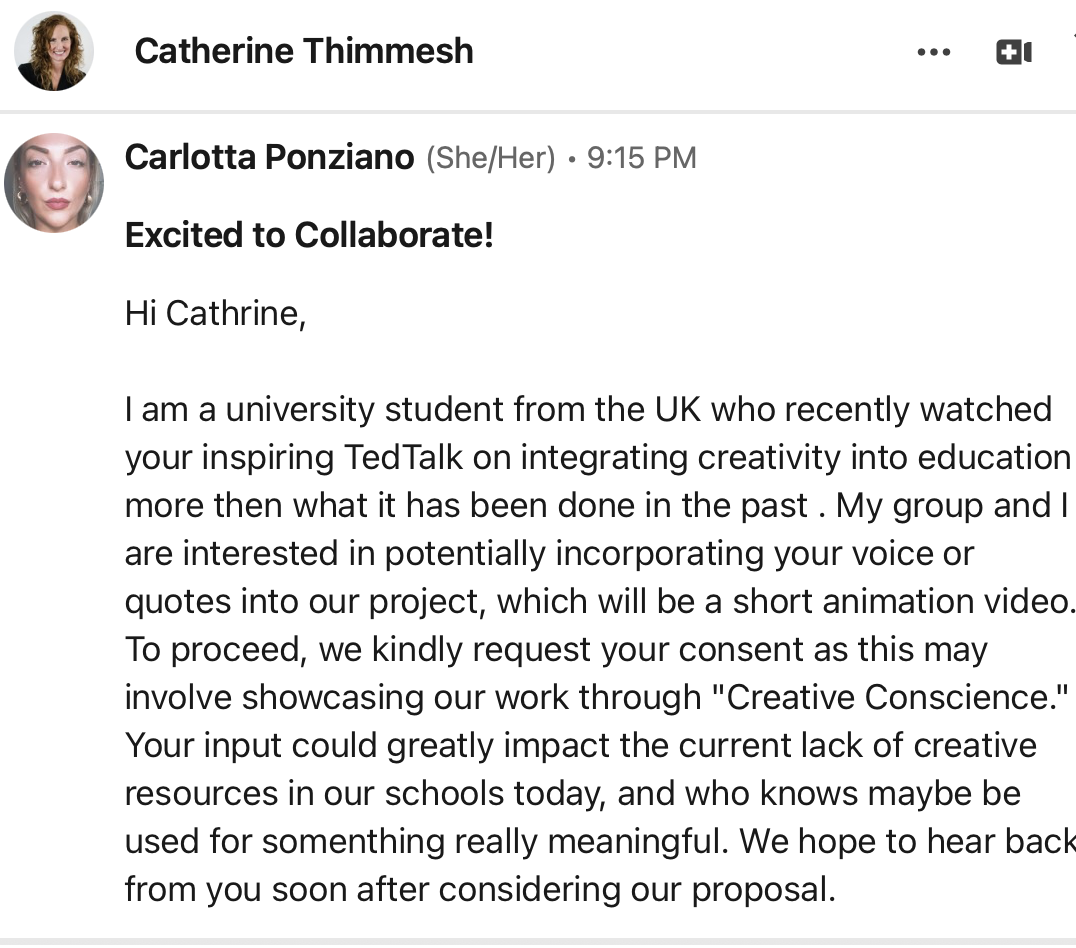
Task: Start a video meeting with Catherine
Action: pyautogui.click(x=1014, y=52)
